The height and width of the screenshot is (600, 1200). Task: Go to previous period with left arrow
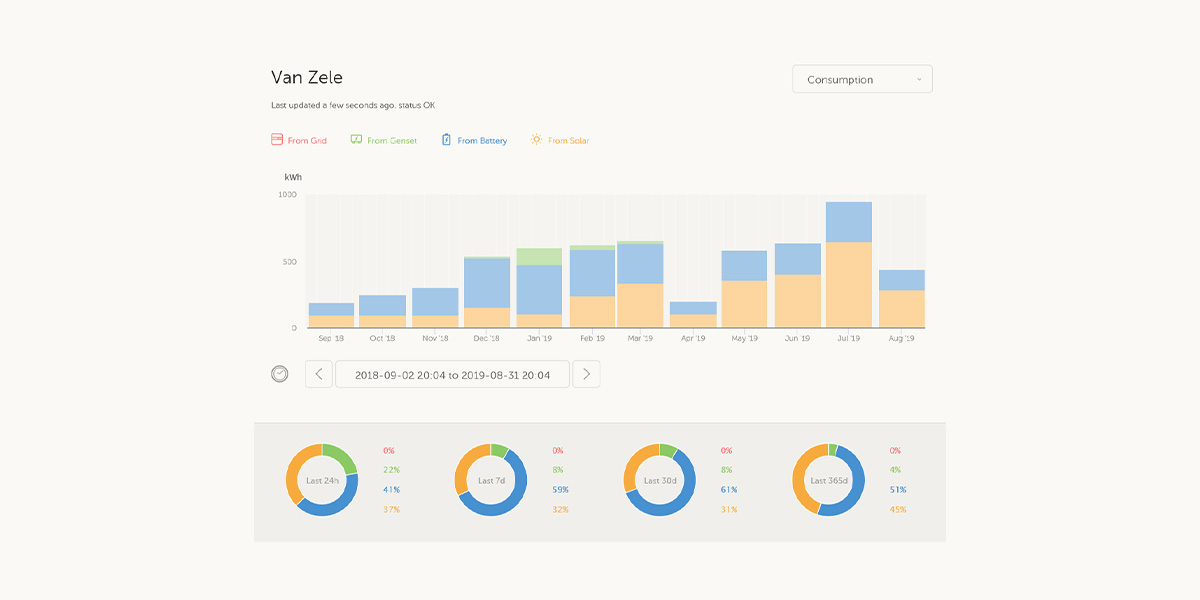pos(319,374)
